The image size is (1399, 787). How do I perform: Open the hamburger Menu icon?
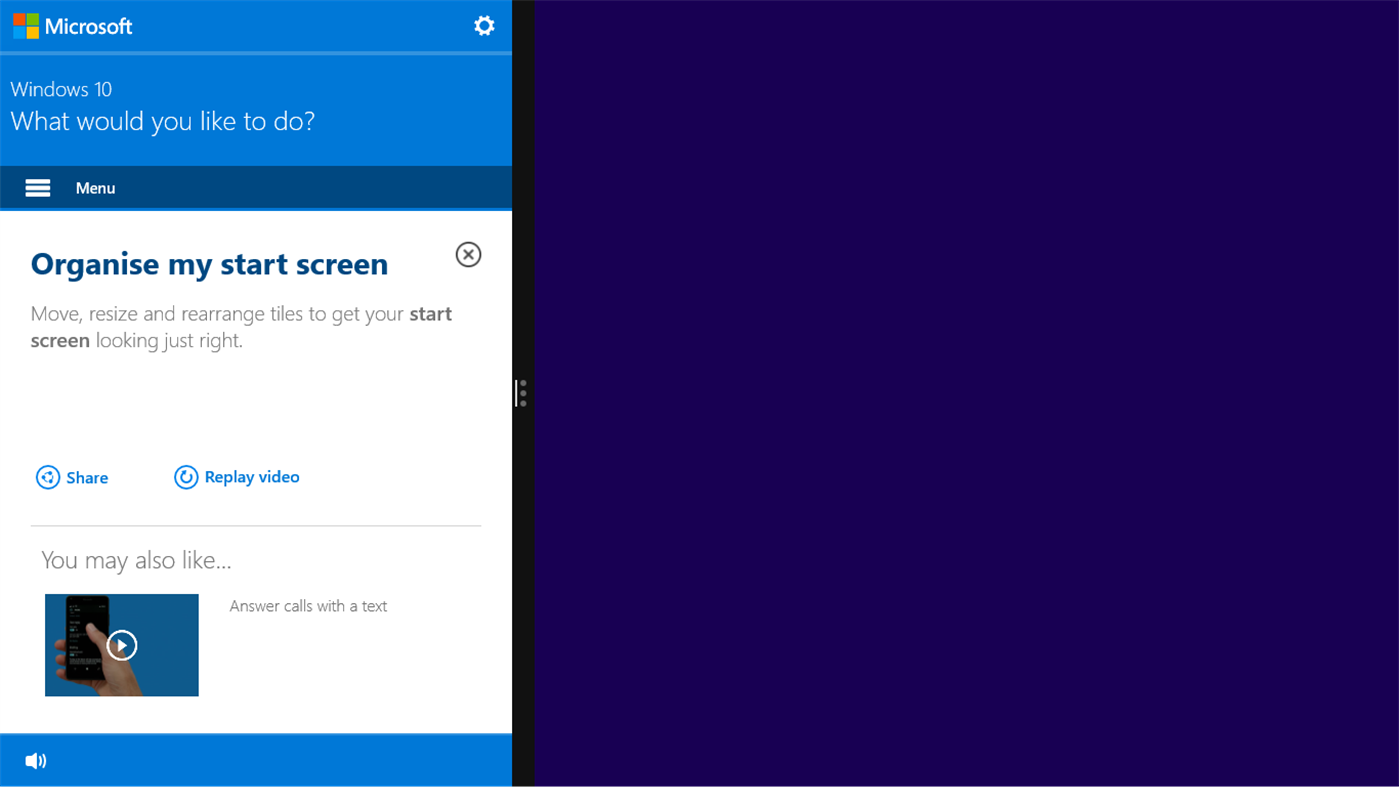[x=37, y=187]
